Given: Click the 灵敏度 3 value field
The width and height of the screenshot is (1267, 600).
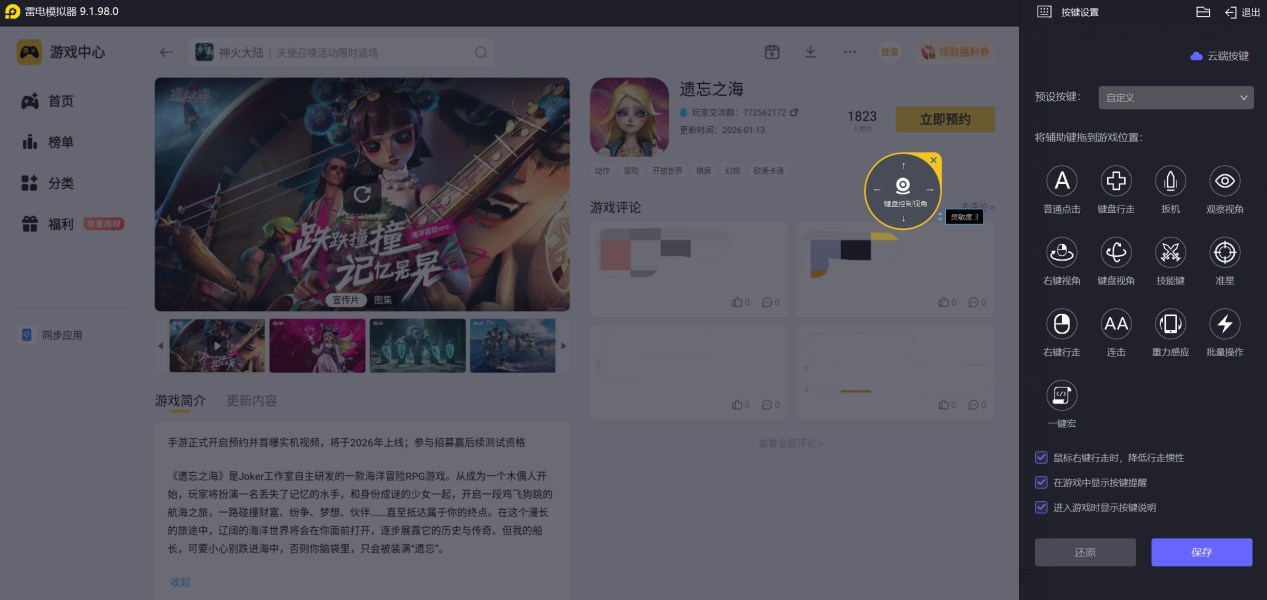Looking at the screenshot, I should point(965,217).
